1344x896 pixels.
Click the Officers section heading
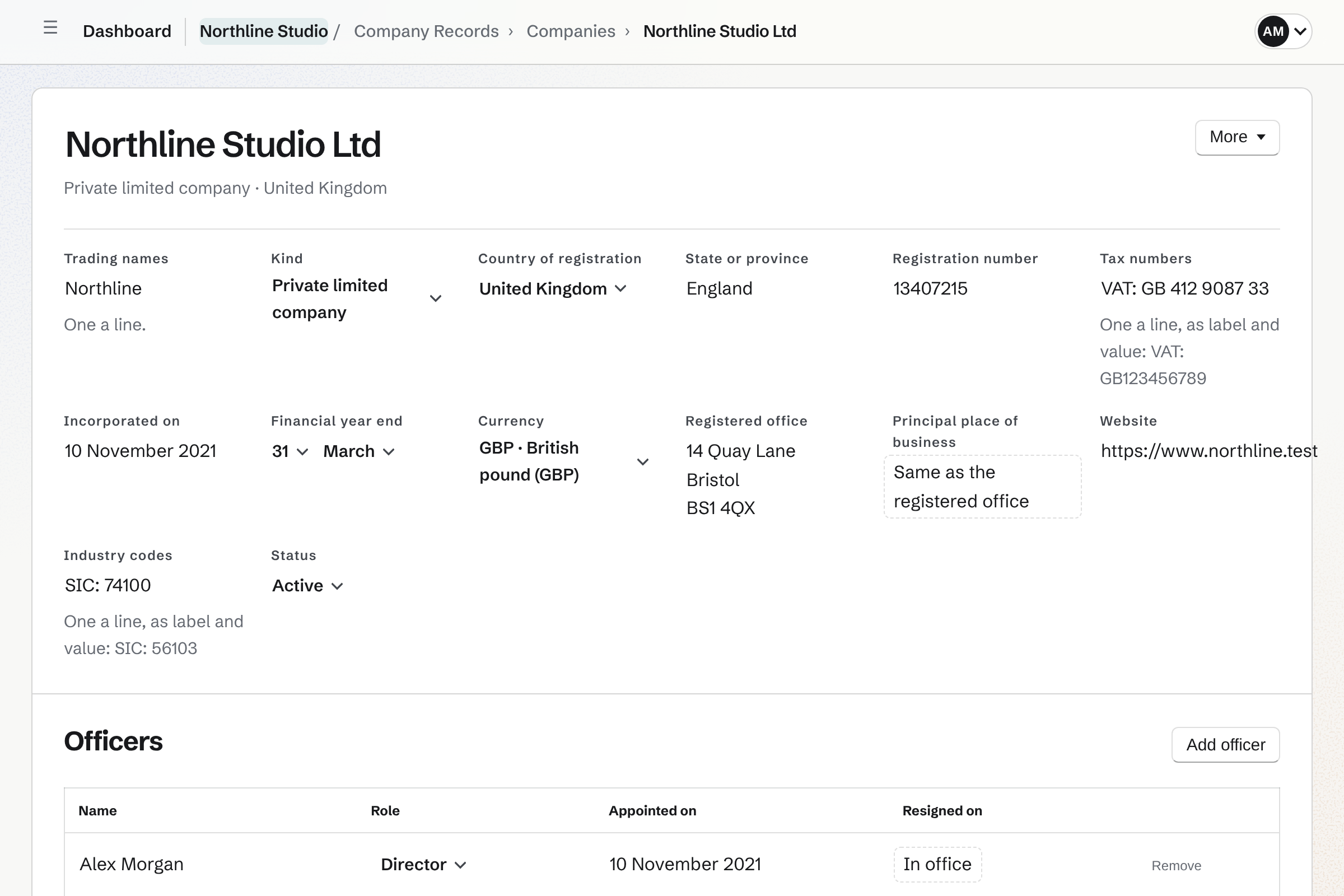113,741
